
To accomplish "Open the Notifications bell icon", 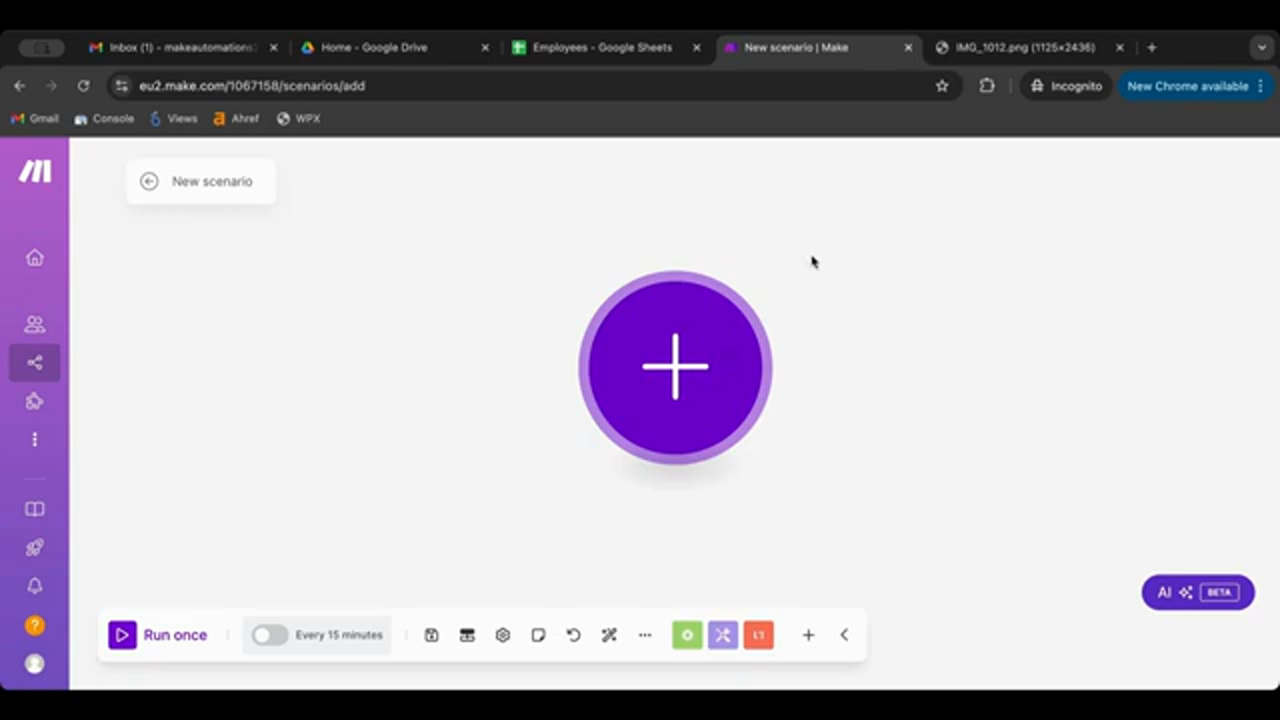I will click(x=35, y=586).
